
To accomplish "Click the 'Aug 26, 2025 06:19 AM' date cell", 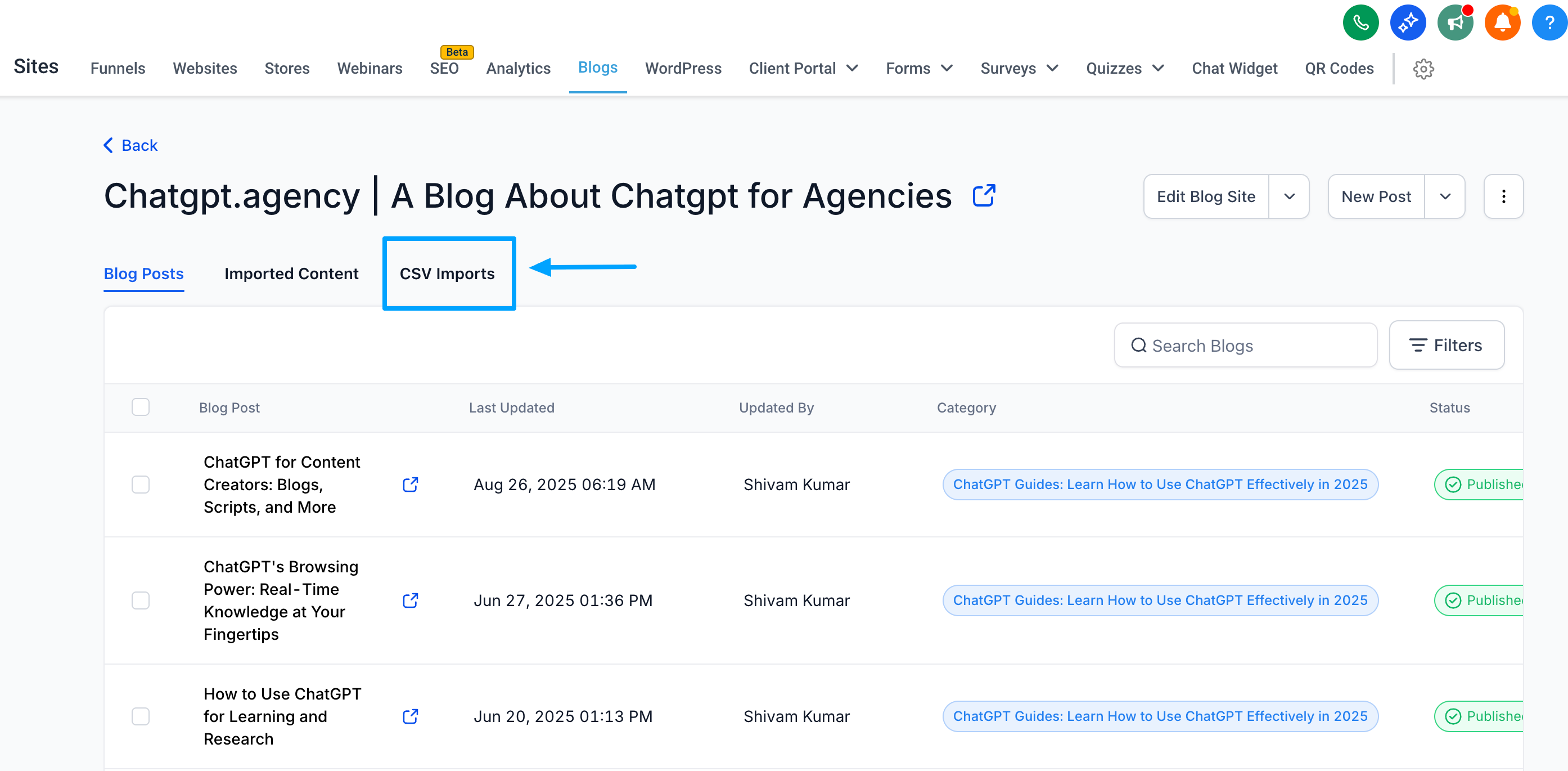I will coord(564,484).
